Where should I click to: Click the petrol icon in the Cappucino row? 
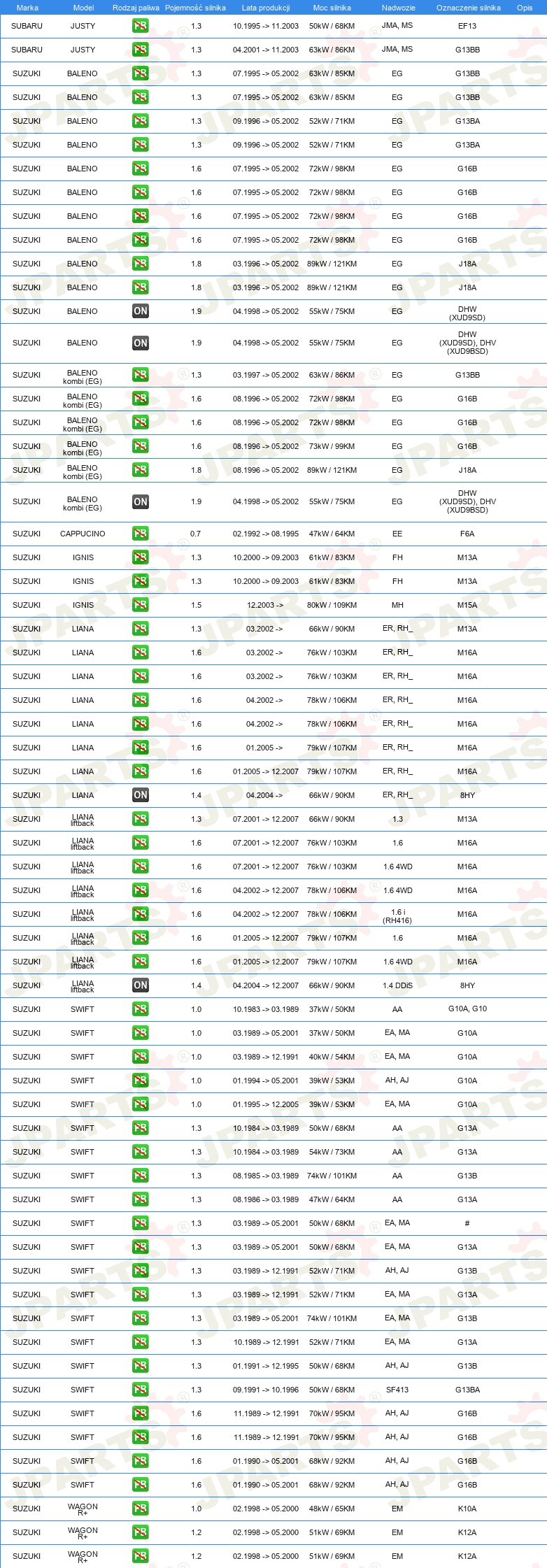click(x=141, y=534)
